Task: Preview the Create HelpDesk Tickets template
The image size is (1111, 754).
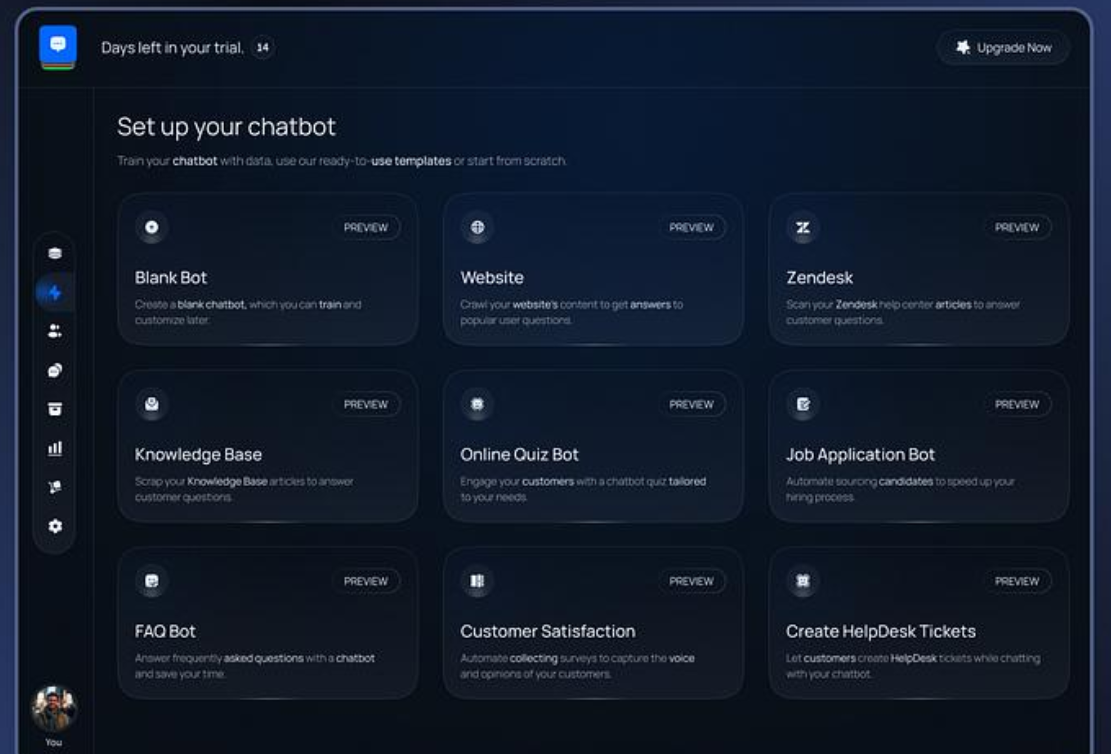Action: point(1017,581)
